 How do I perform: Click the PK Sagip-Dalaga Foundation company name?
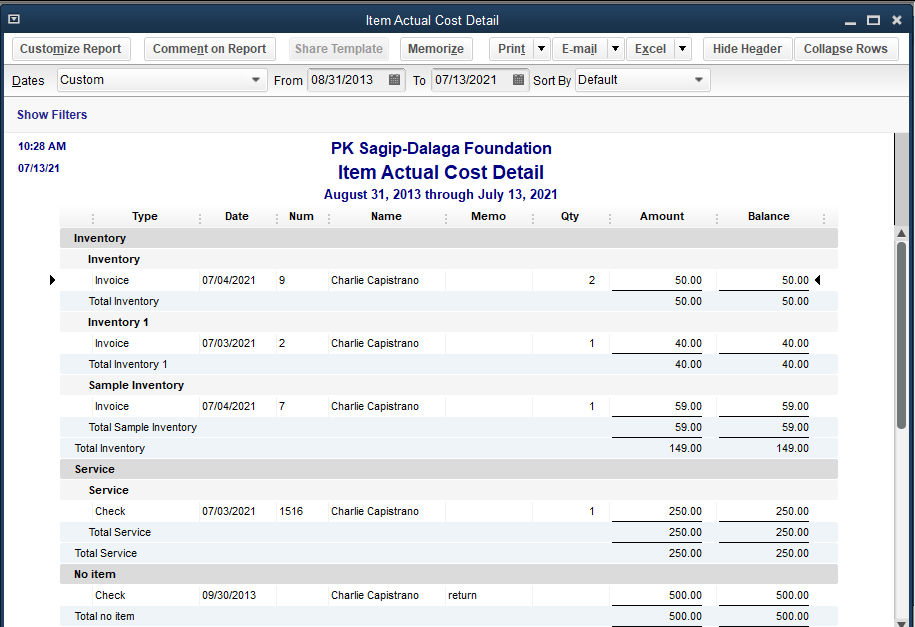[441, 148]
